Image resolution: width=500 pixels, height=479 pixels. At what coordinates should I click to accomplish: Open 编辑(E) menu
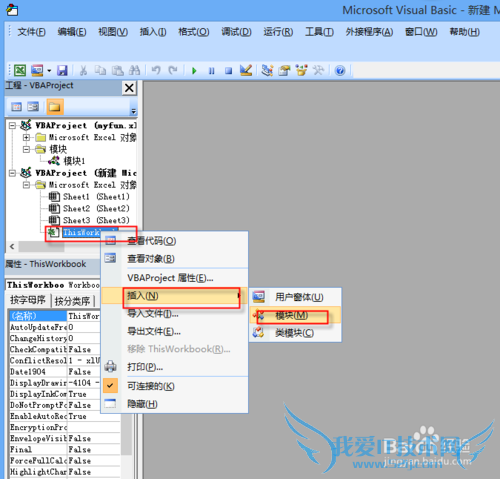point(72,32)
